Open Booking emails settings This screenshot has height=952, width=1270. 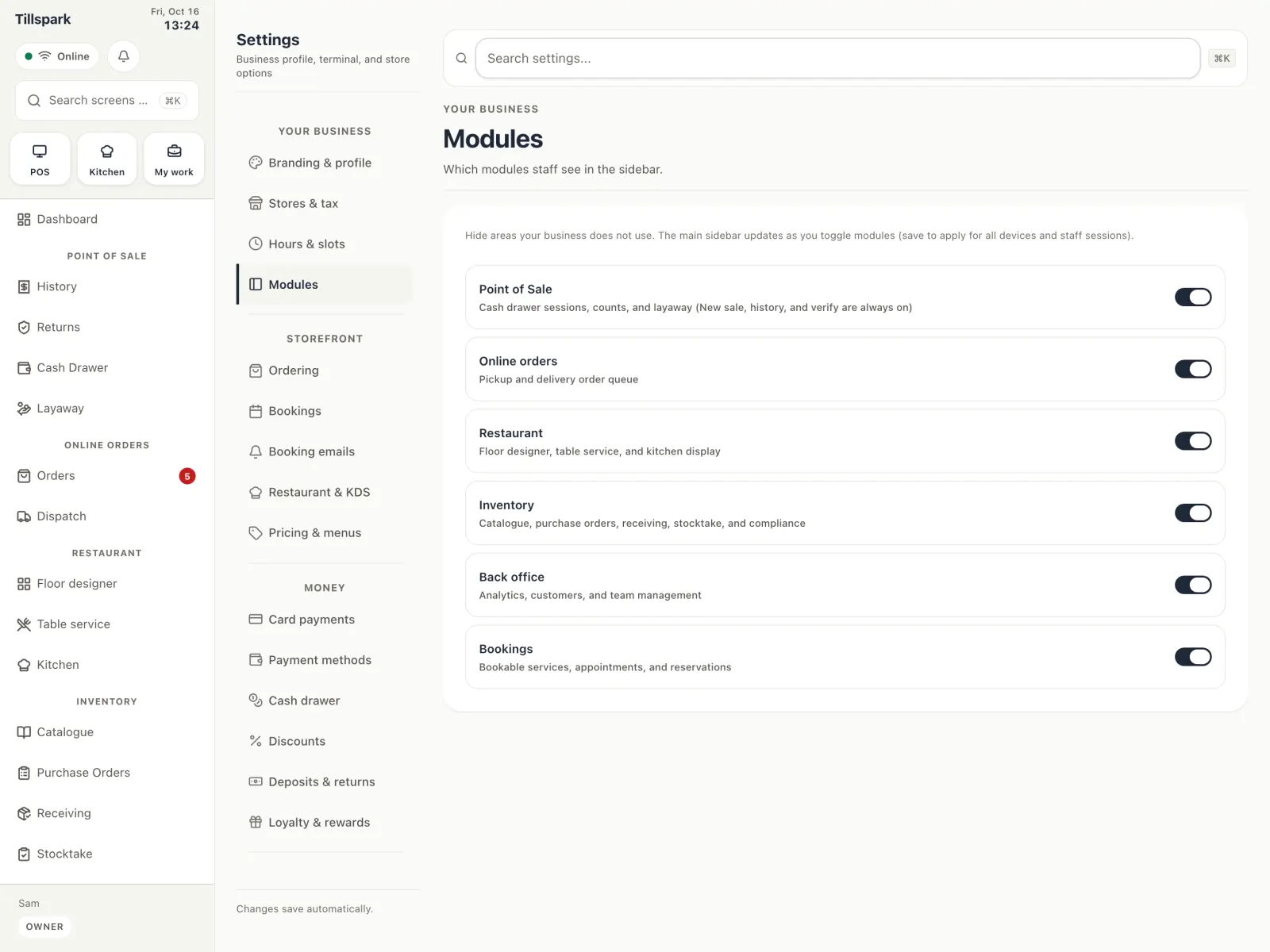click(x=325, y=451)
